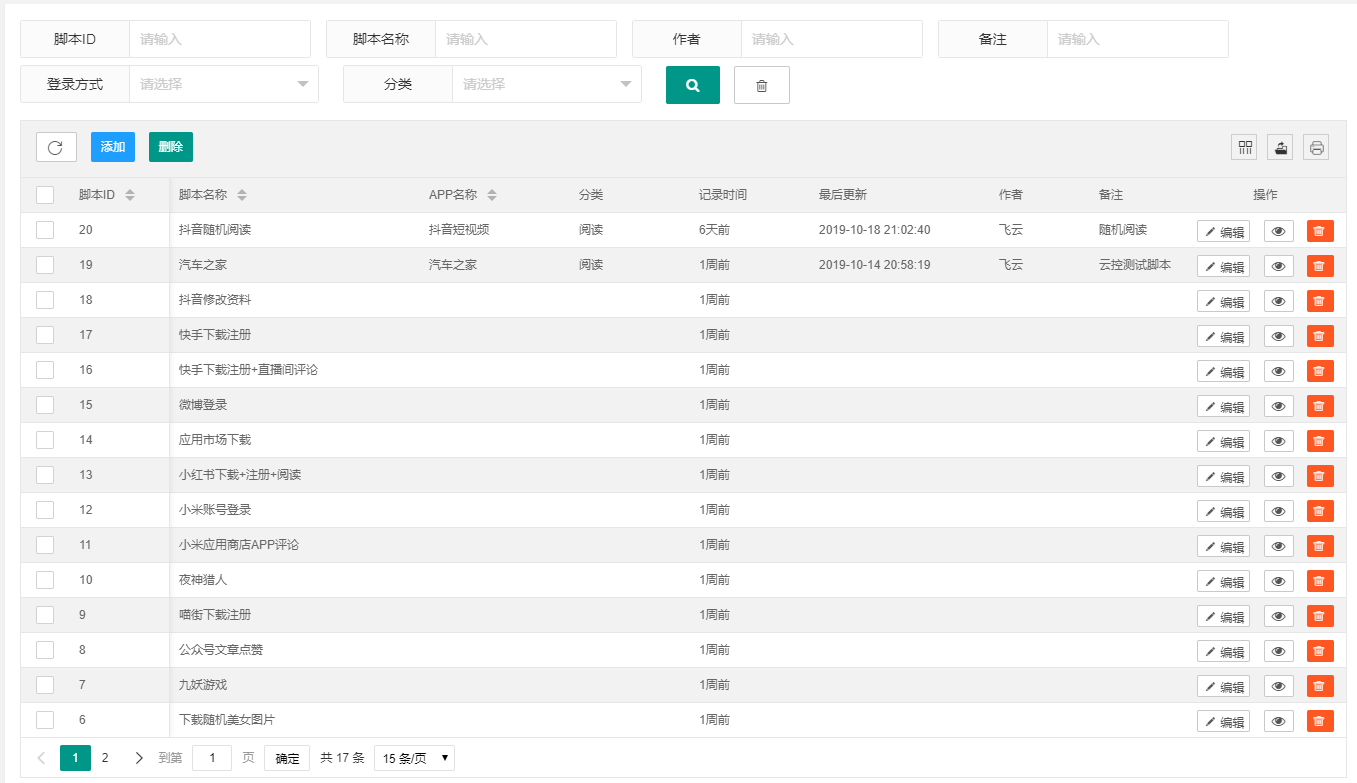Image resolution: width=1357 pixels, height=783 pixels.
Task: Open the 分类 dropdown
Action: click(547, 85)
